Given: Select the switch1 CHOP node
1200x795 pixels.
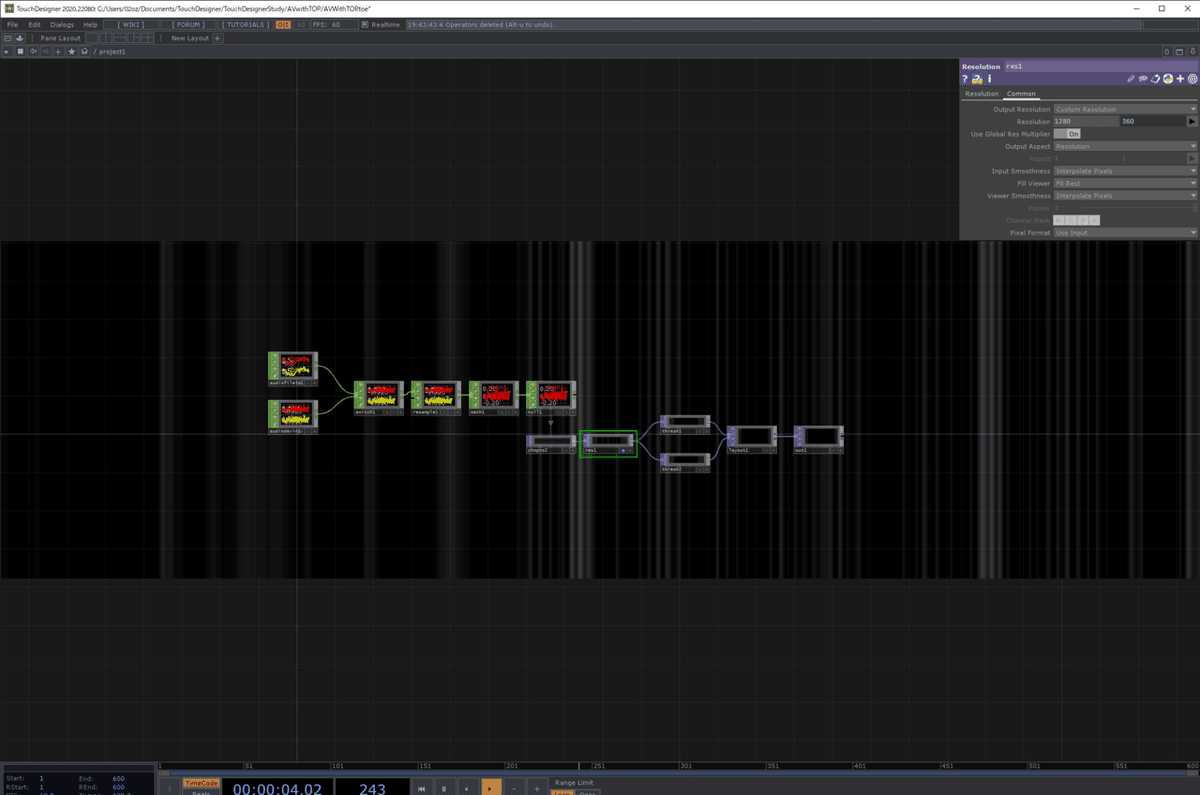Looking at the screenshot, I should [379, 398].
